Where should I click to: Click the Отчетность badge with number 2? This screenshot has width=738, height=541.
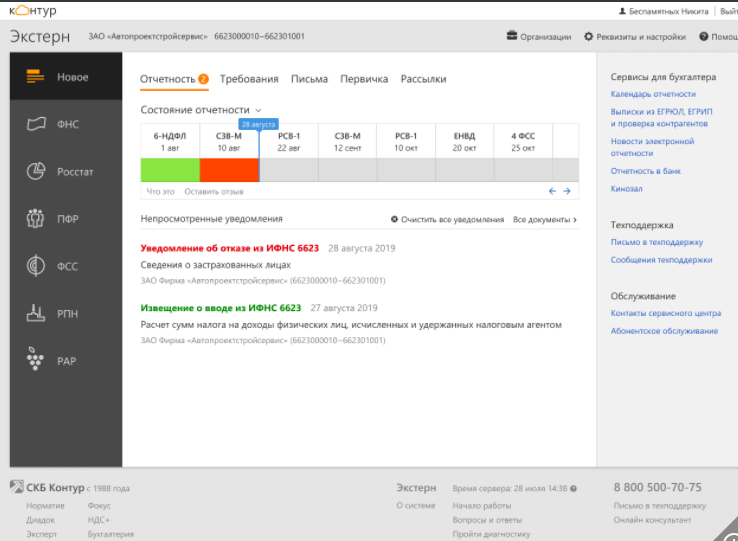tap(203, 79)
